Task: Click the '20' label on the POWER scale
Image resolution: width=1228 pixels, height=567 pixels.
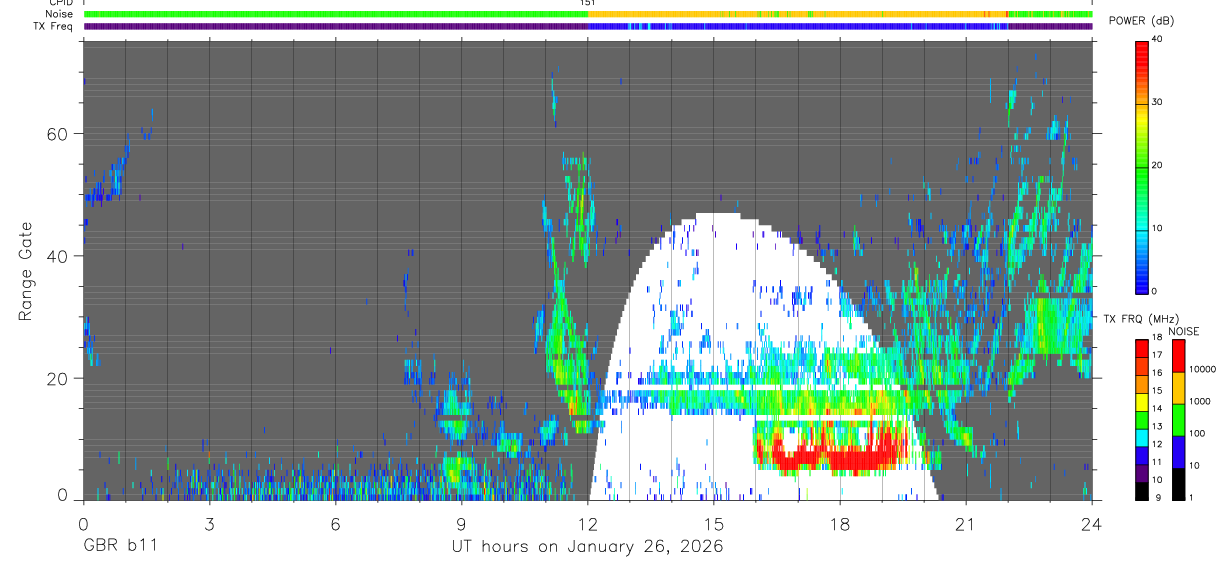Action: 1158,165
